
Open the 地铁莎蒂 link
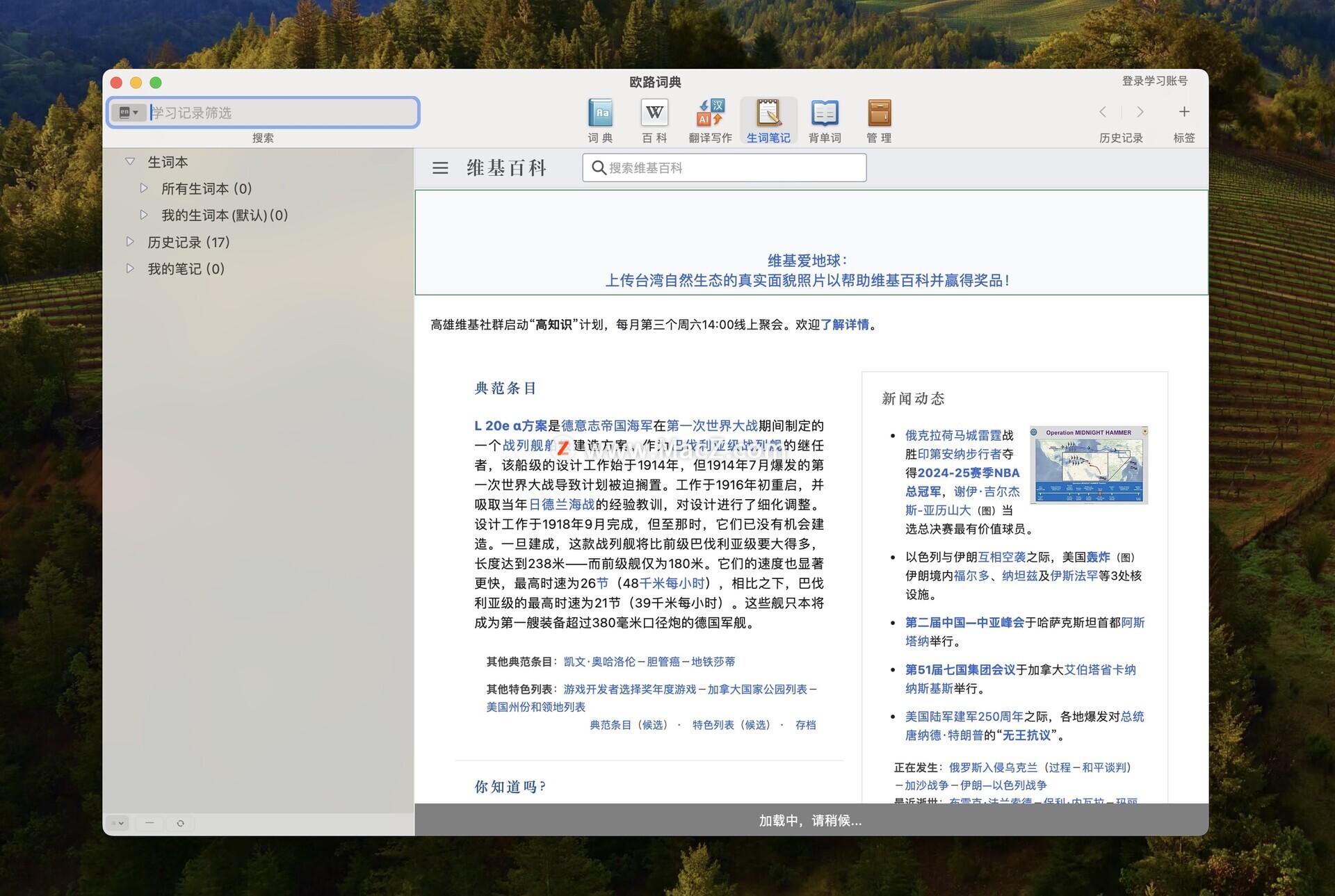(x=713, y=662)
